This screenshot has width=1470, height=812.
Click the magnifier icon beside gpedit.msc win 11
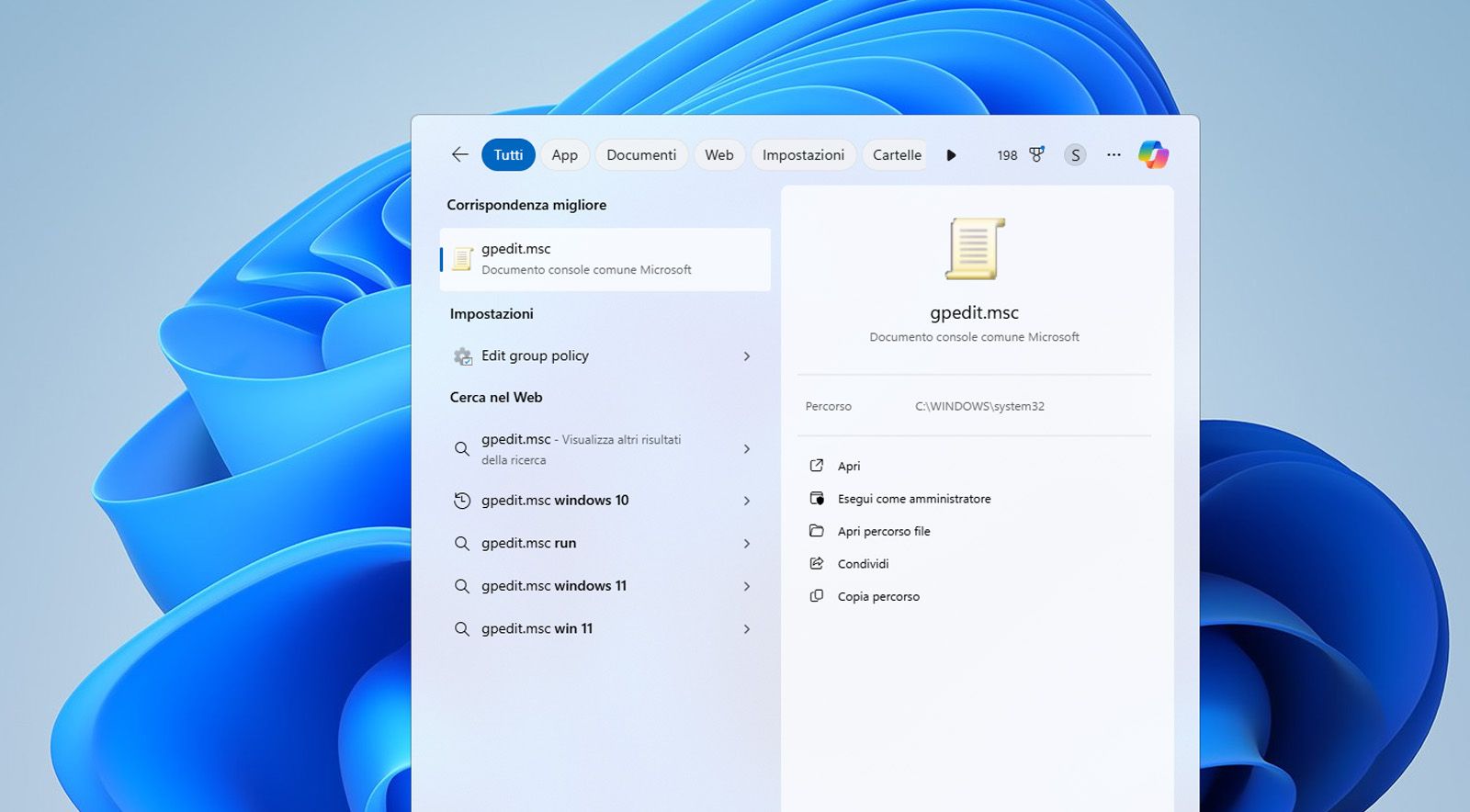[462, 629]
